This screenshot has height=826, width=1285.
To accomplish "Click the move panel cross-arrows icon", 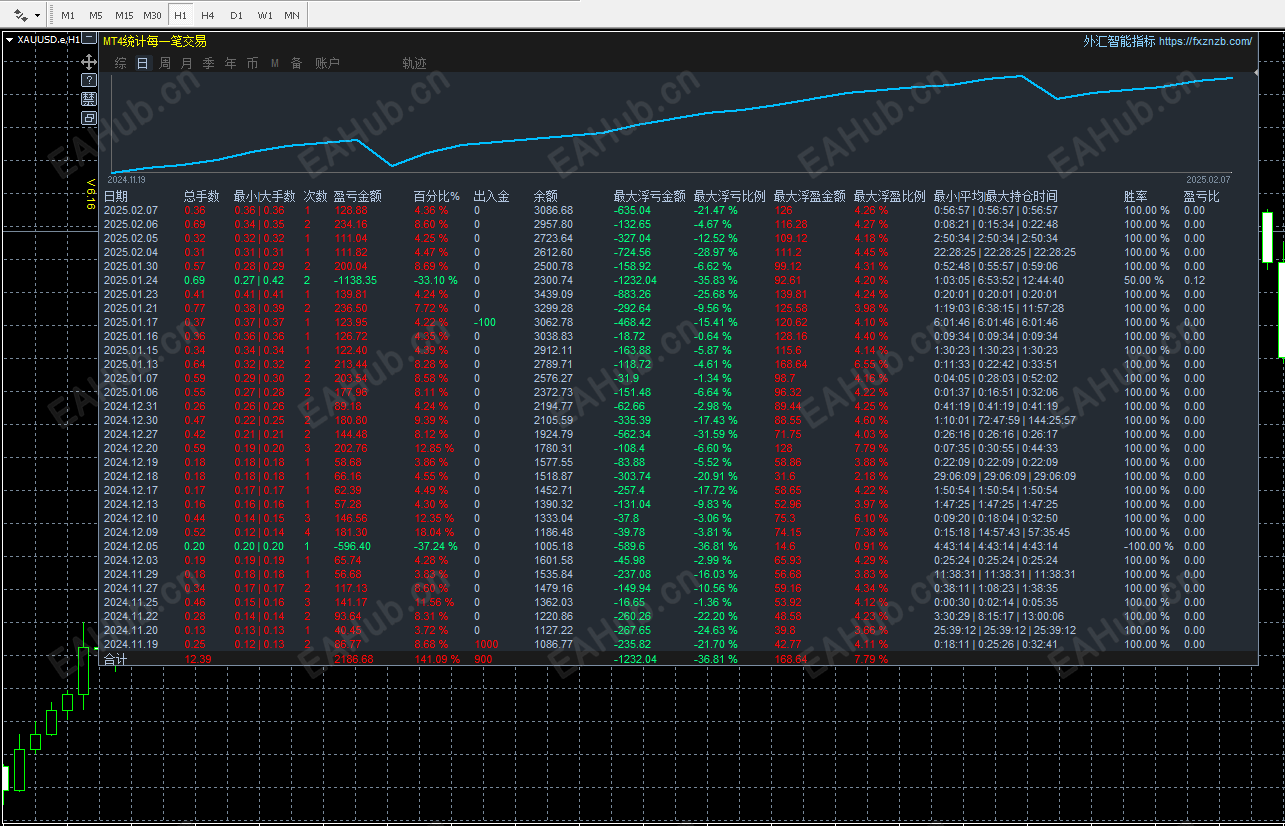I will tap(89, 61).
